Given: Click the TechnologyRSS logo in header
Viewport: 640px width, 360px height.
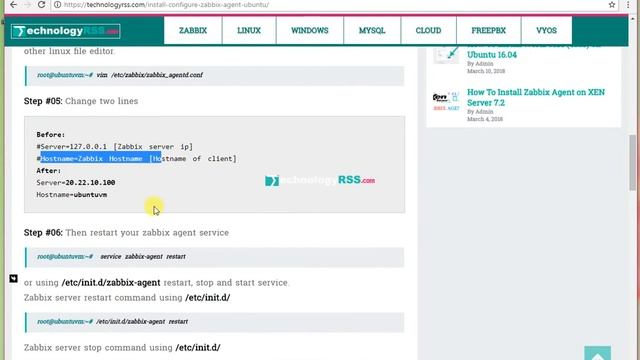Looking at the screenshot, I should coord(66,31).
